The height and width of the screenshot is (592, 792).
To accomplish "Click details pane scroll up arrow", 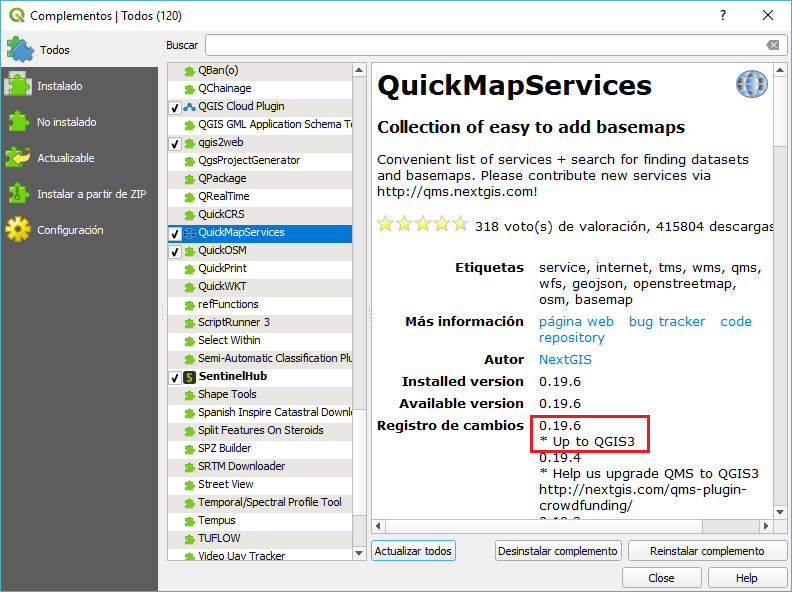I will (x=780, y=70).
